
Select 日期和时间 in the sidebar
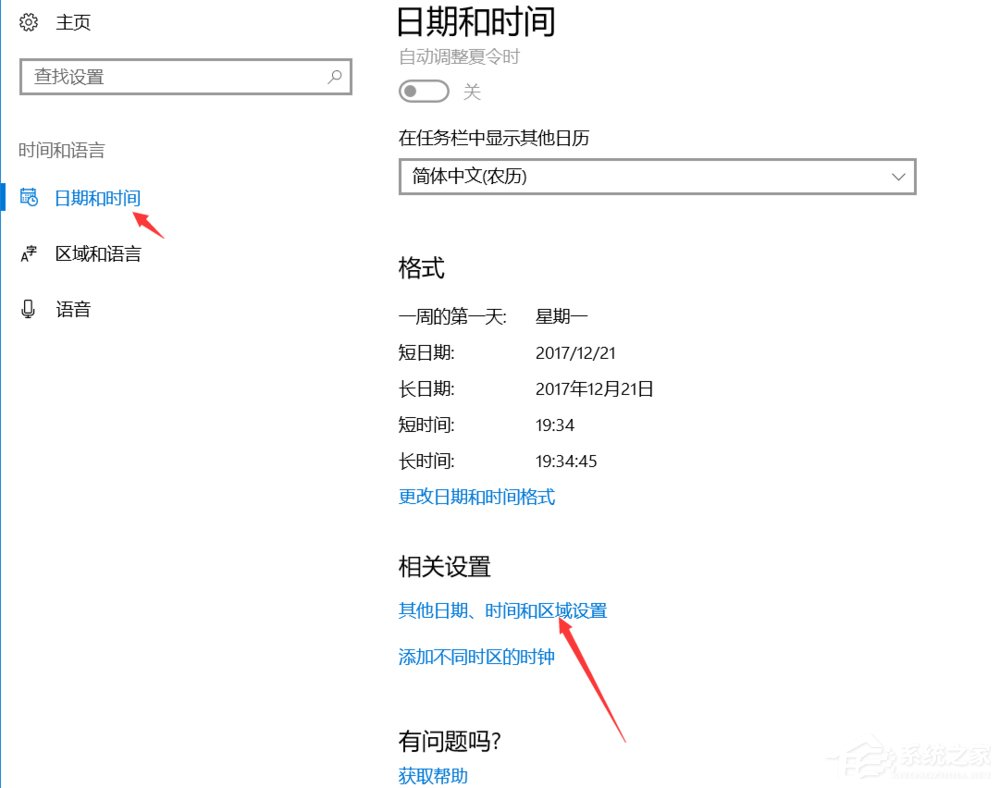[96, 197]
